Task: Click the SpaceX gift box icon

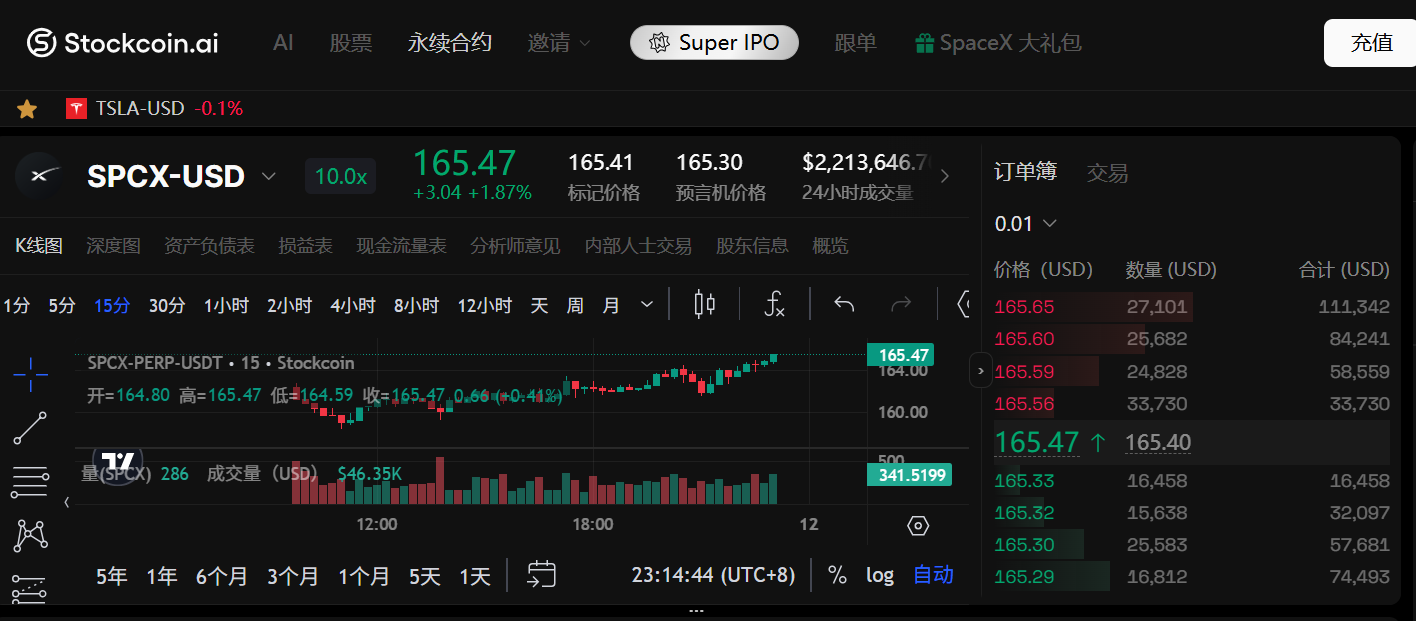Action: pos(924,43)
